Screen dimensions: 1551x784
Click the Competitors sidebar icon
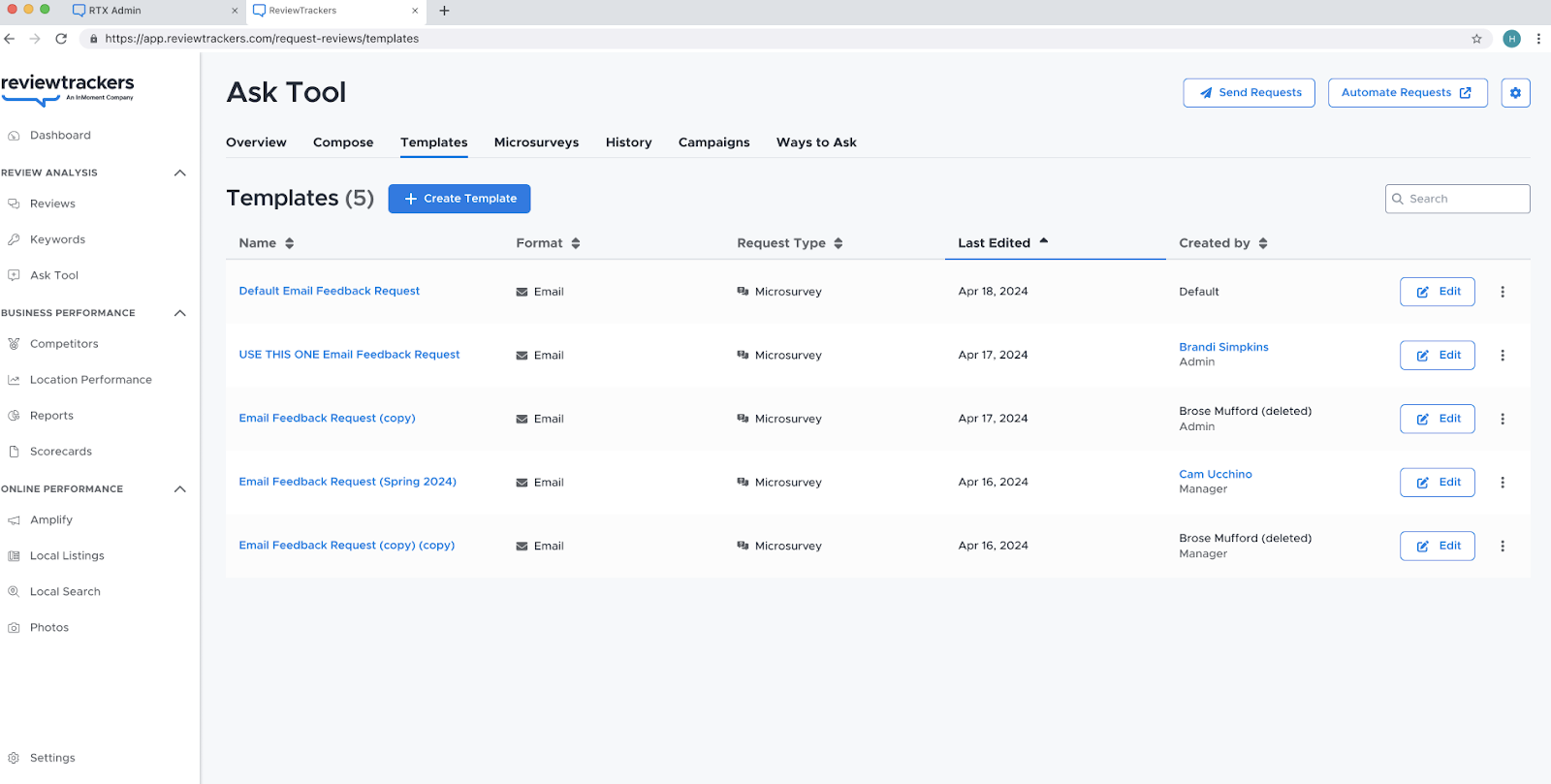tap(14, 344)
